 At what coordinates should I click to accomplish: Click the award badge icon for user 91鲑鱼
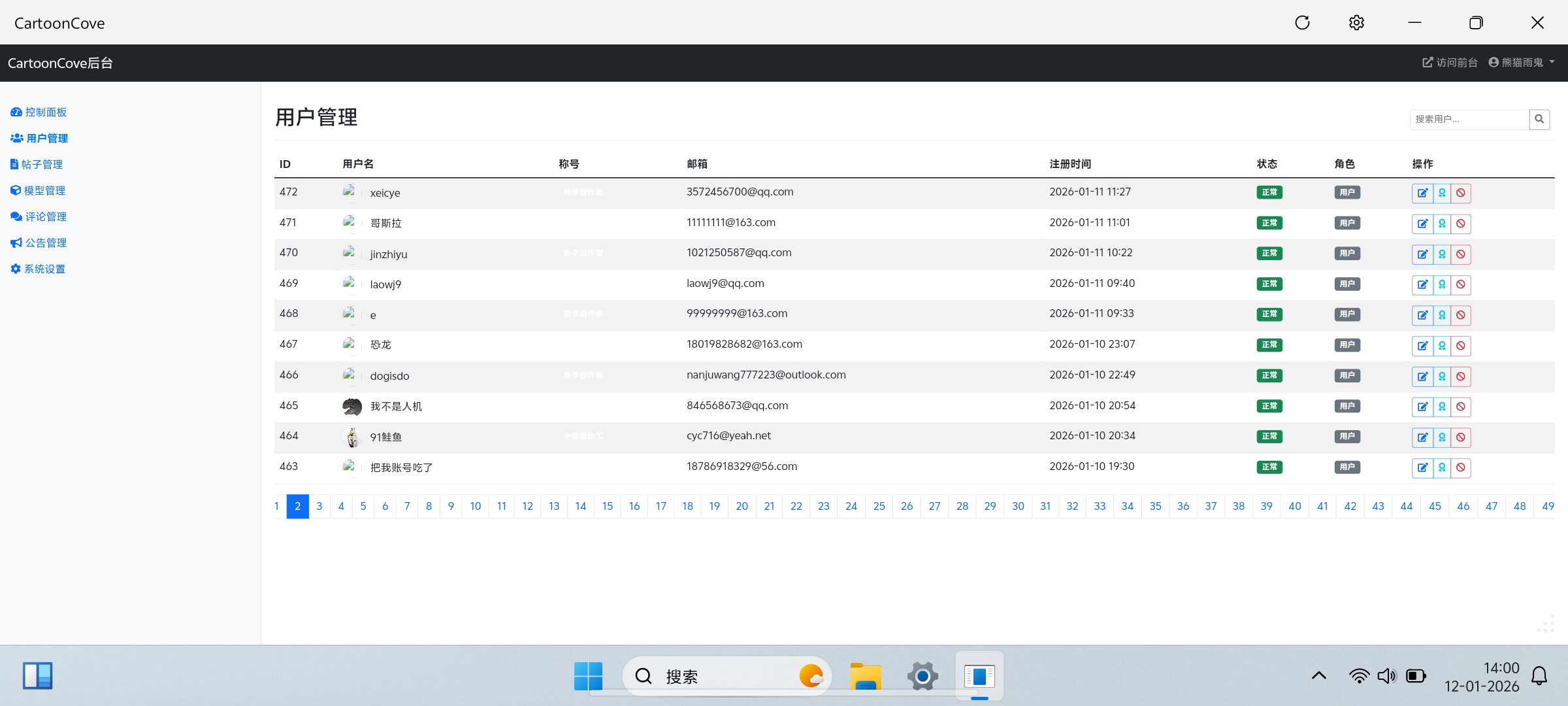[x=1442, y=437]
